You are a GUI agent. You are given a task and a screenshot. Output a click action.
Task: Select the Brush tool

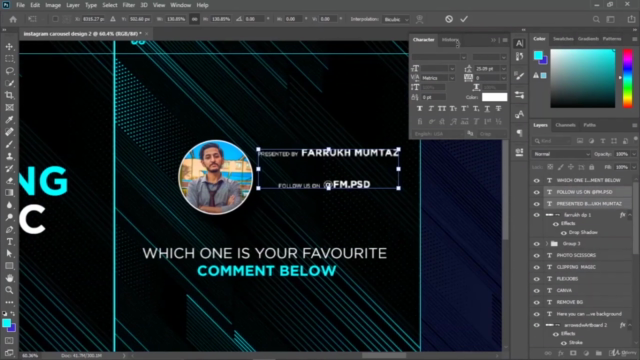pyautogui.click(x=9, y=144)
